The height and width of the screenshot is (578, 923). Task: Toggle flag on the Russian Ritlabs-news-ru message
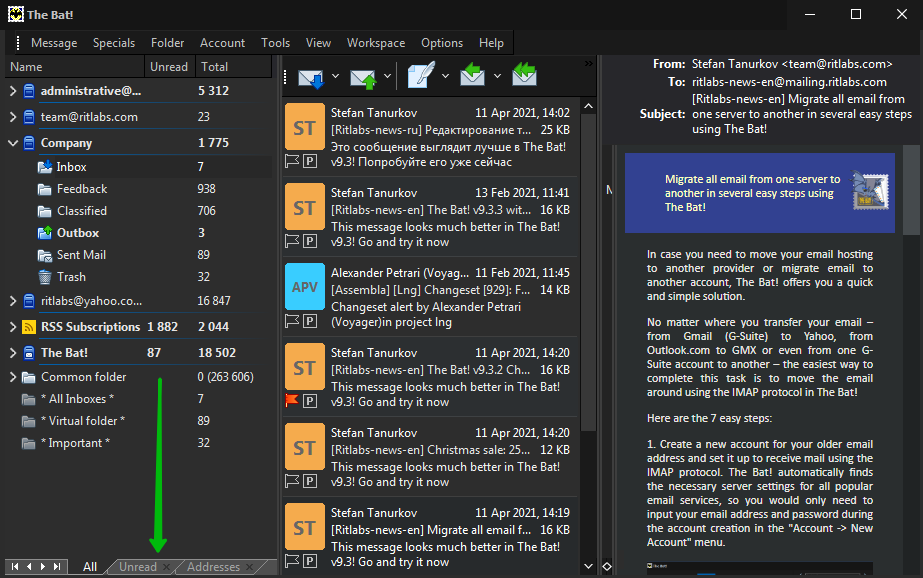292,161
